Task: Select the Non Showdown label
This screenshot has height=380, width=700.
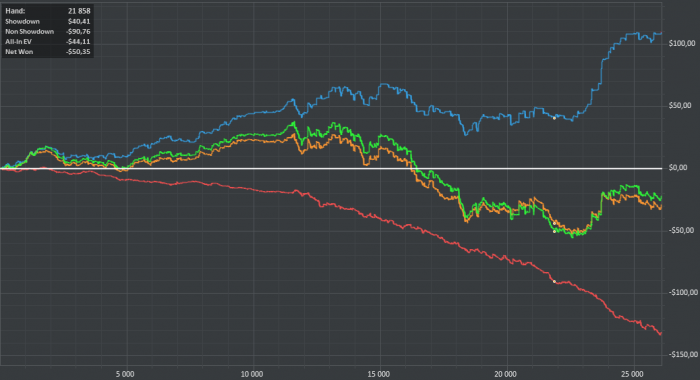Action: pyautogui.click(x=29, y=32)
